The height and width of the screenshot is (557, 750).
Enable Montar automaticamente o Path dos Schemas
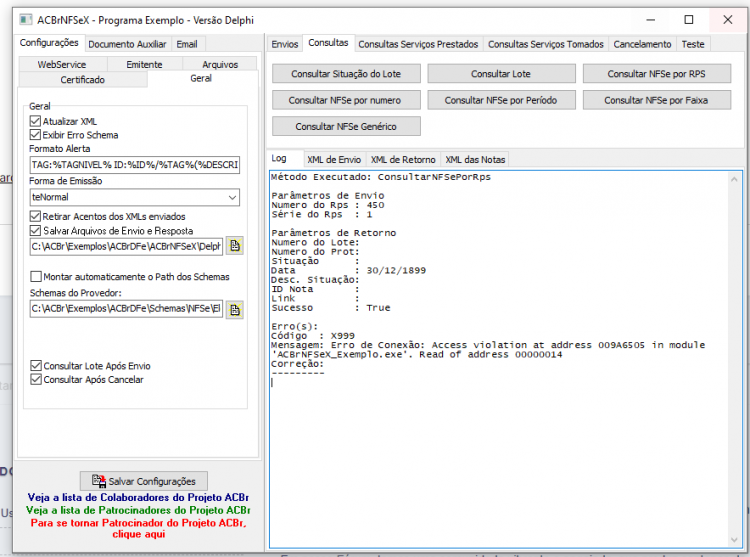pyautogui.click(x=35, y=276)
